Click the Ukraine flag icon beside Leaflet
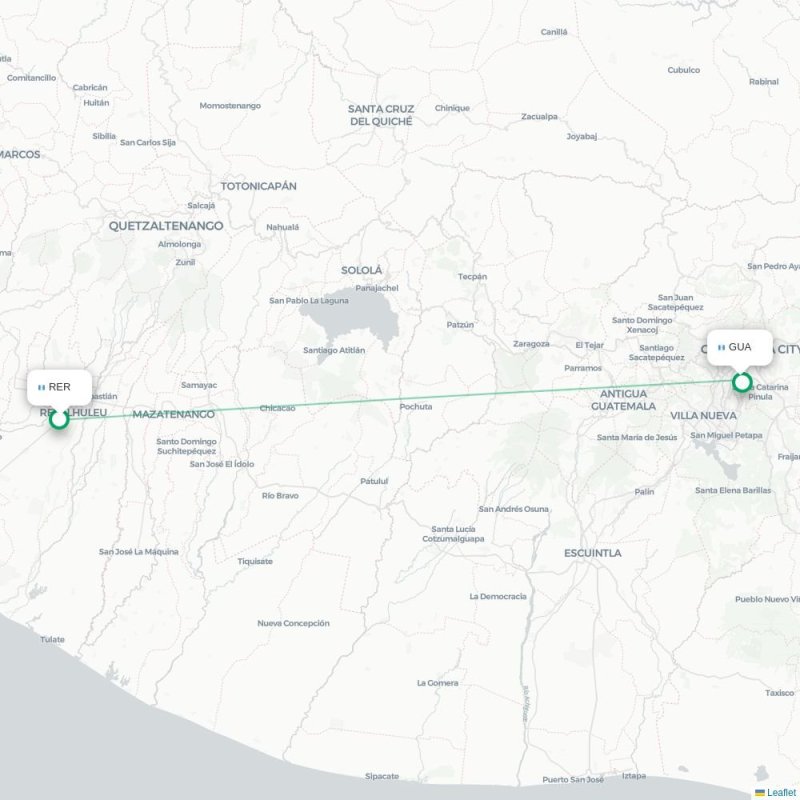 [x=760, y=792]
